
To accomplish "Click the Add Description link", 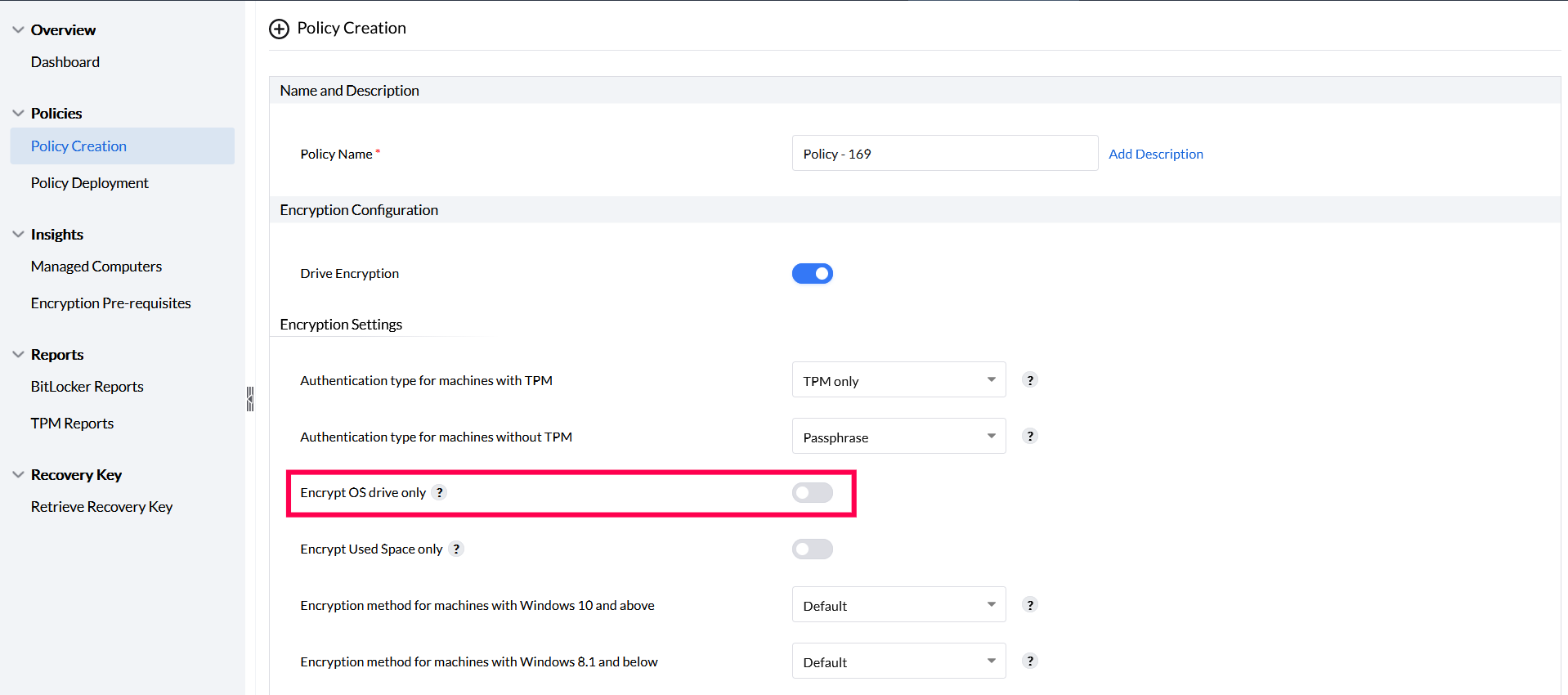I will (1155, 154).
